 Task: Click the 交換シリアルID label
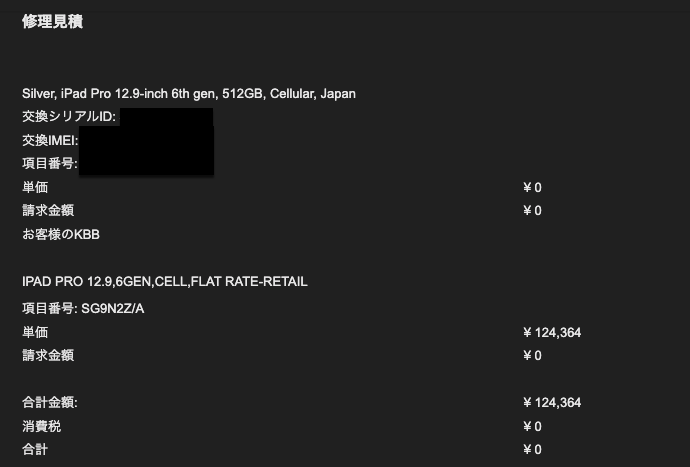69,117
